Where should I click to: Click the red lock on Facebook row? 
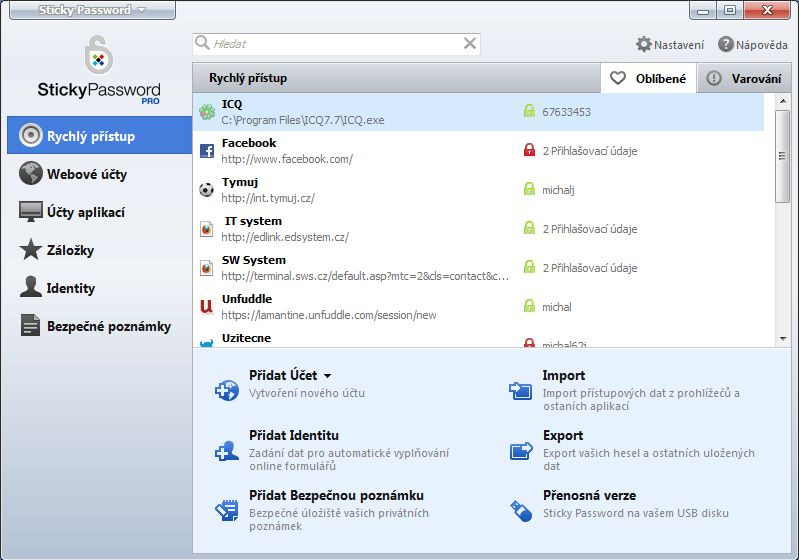pos(529,149)
